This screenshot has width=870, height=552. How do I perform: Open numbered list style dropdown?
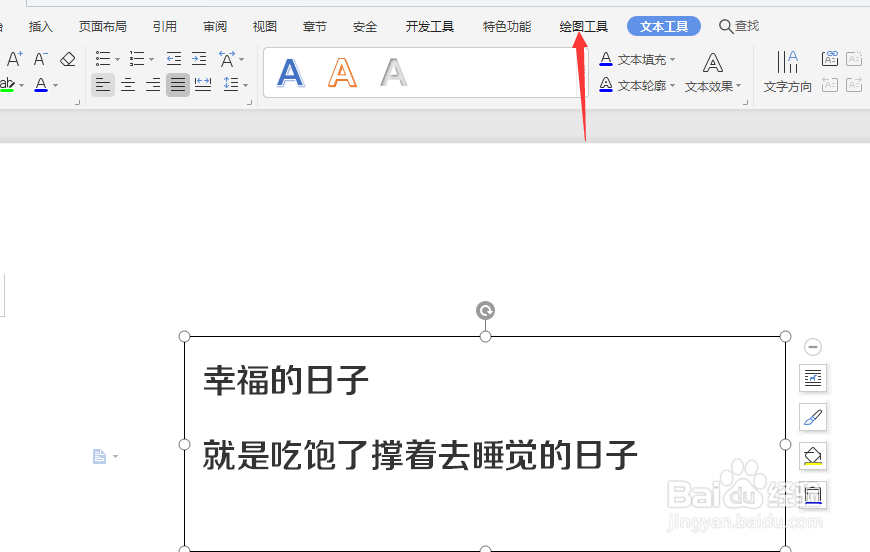(x=151, y=59)
